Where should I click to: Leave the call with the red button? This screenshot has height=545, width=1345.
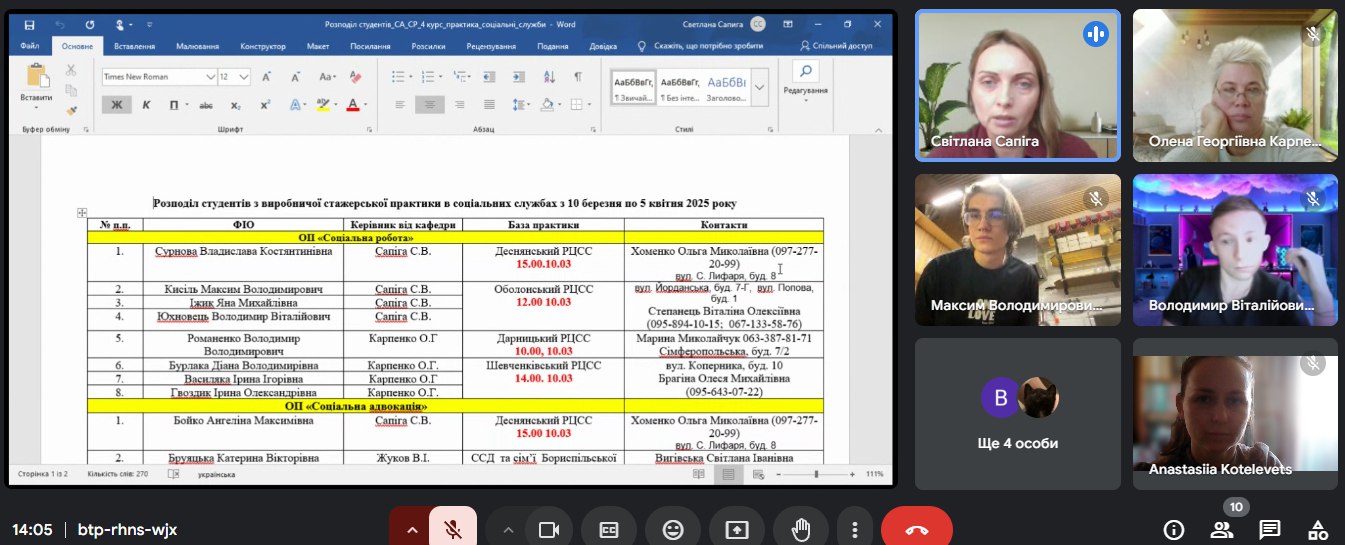916,529
